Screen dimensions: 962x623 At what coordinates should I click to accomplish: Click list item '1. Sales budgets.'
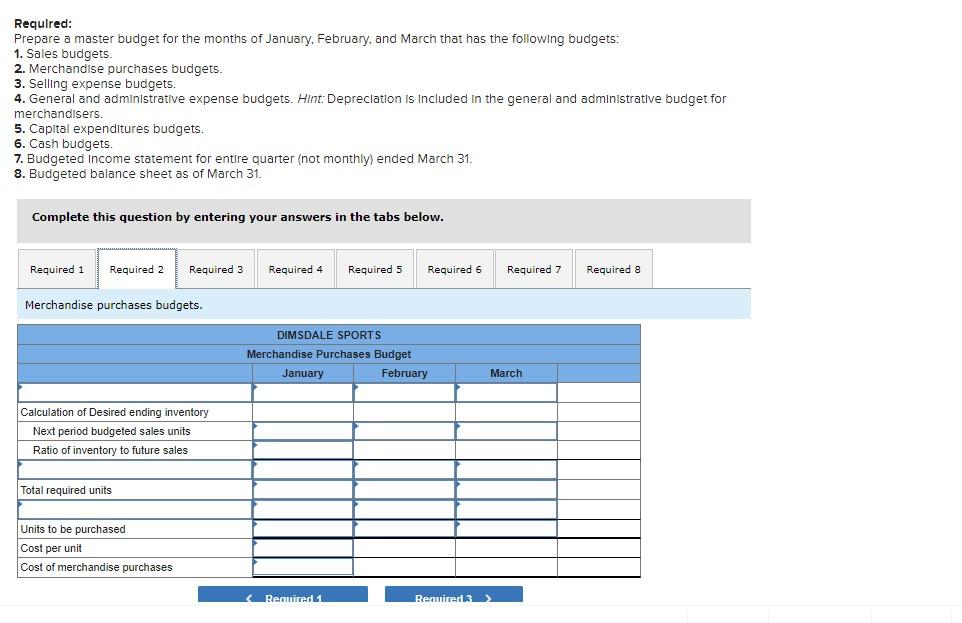[x=63, y=54]
